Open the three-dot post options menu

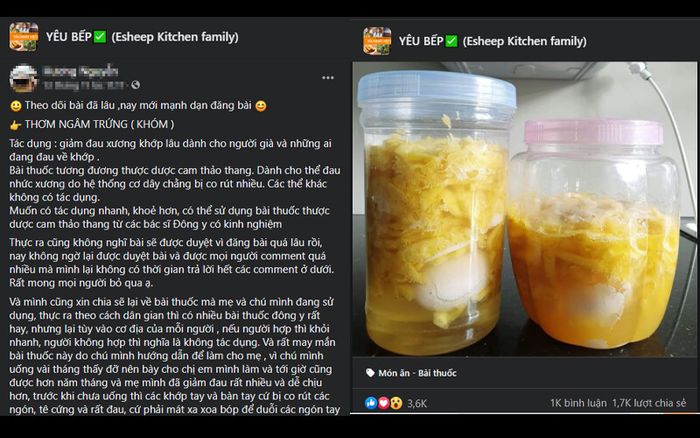point(328,78)
